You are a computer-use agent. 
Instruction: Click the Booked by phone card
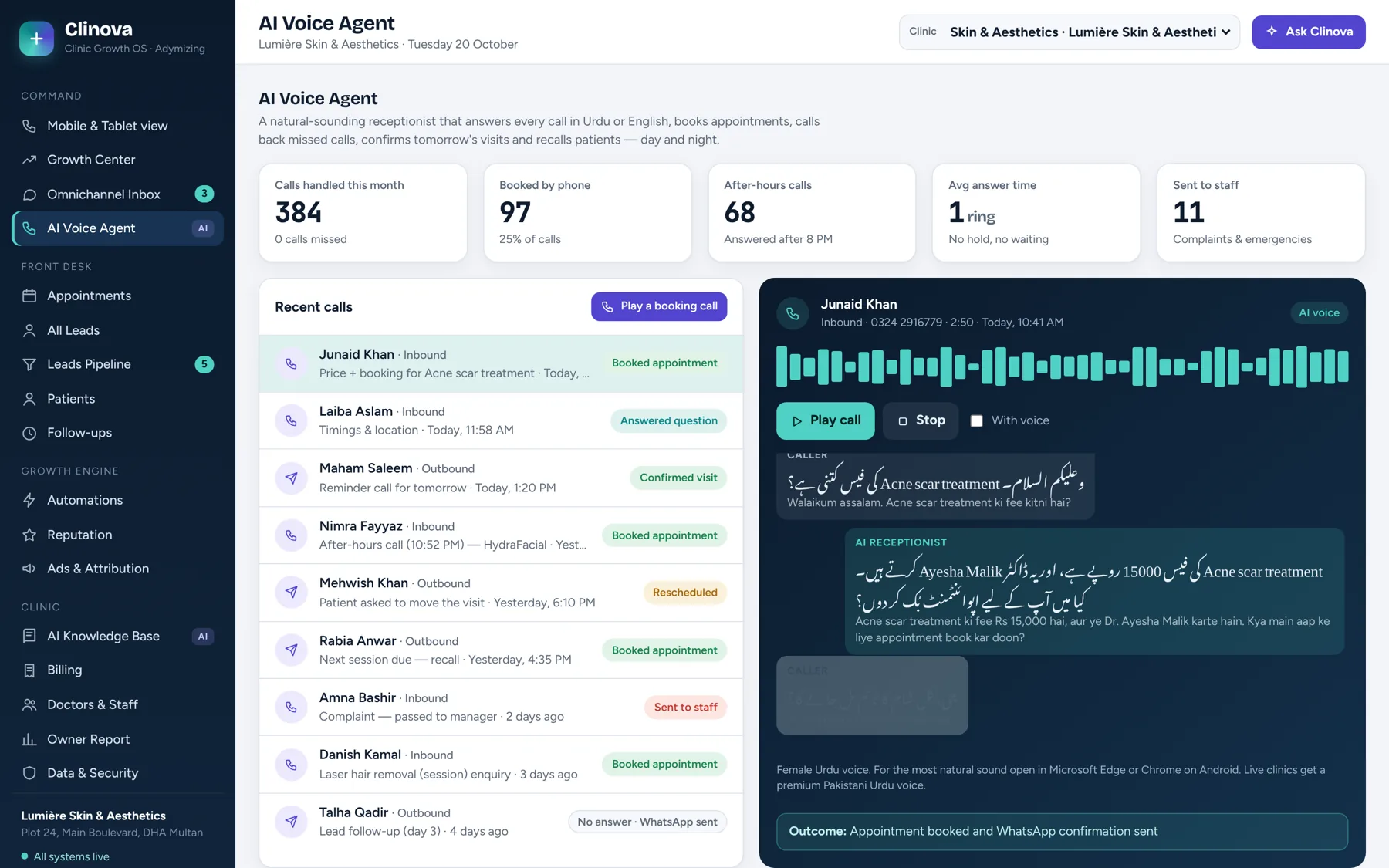tap(587, 212)
